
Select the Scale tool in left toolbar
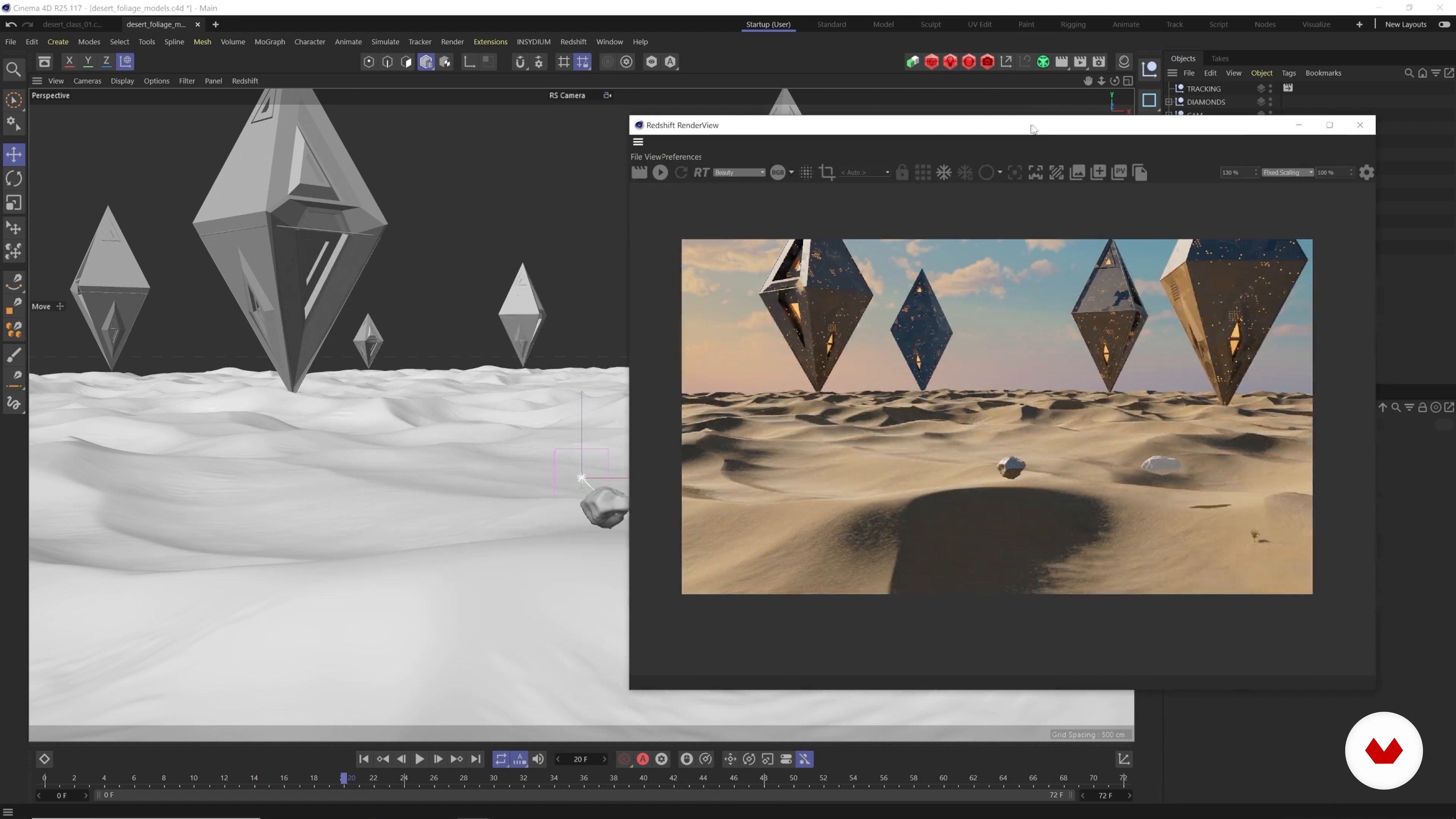pos(14,203)
